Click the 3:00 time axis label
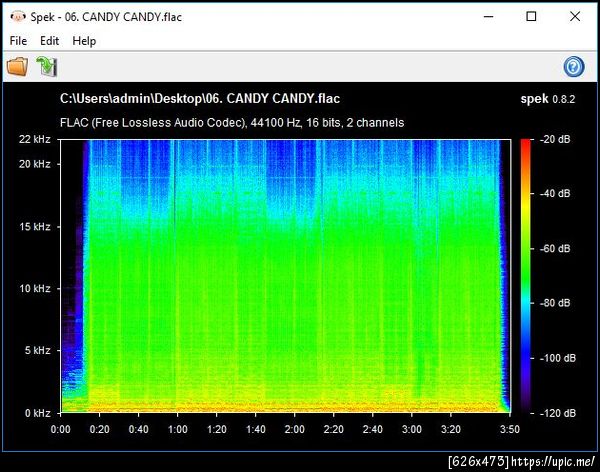600x472 pixels. click(x=412, y=429)
